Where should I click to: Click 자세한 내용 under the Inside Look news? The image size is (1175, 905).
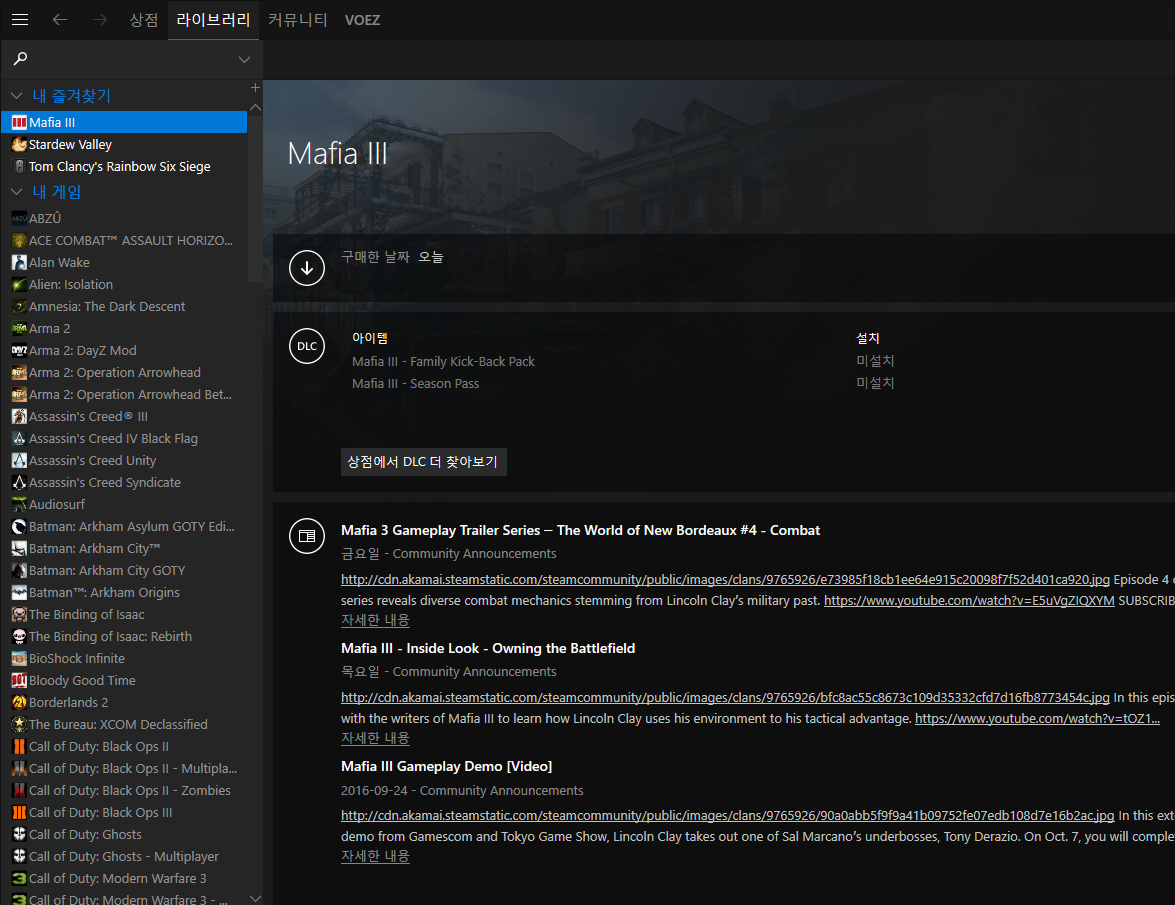point(375,739)
